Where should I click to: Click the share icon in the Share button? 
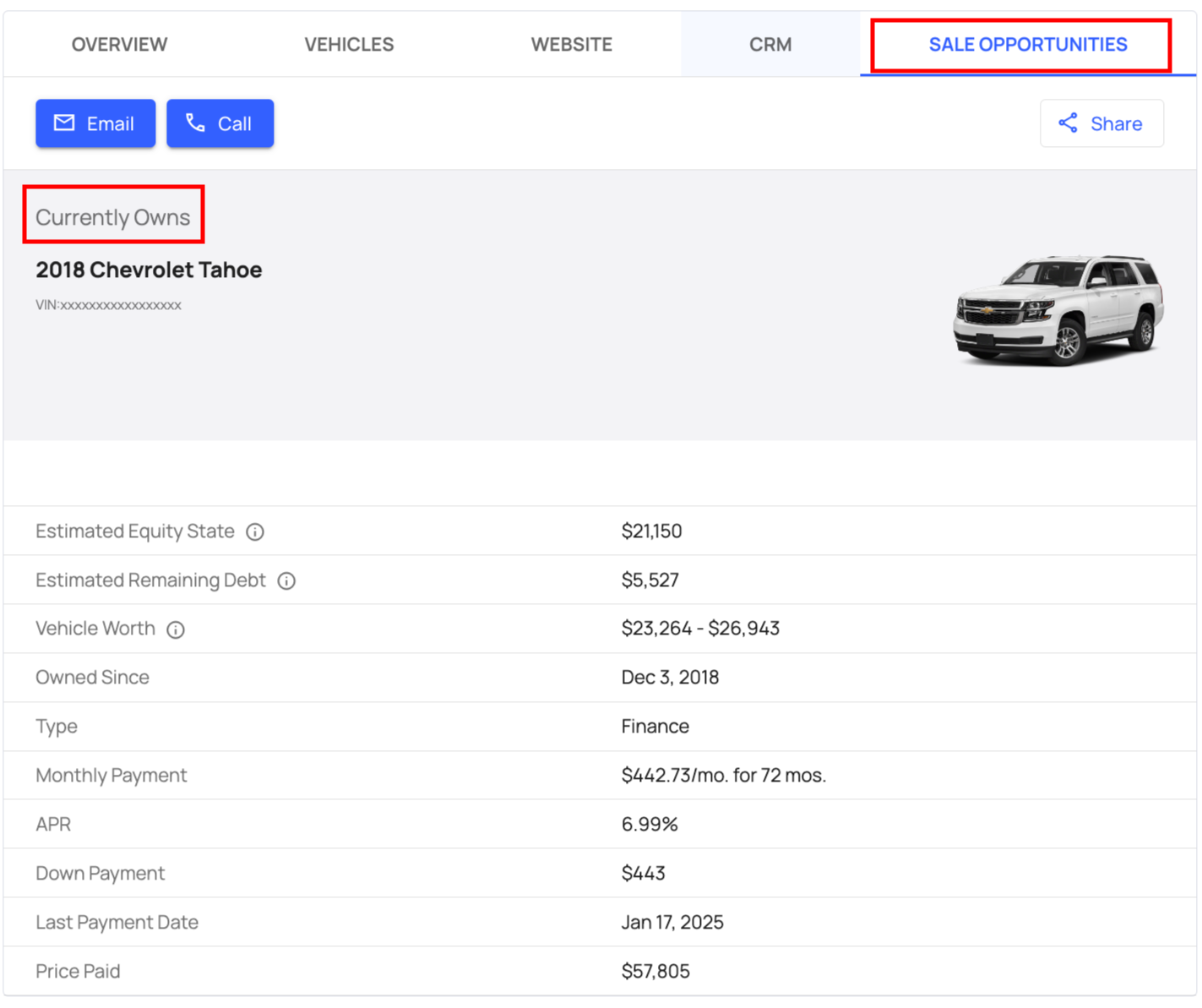pos(1068,123)
